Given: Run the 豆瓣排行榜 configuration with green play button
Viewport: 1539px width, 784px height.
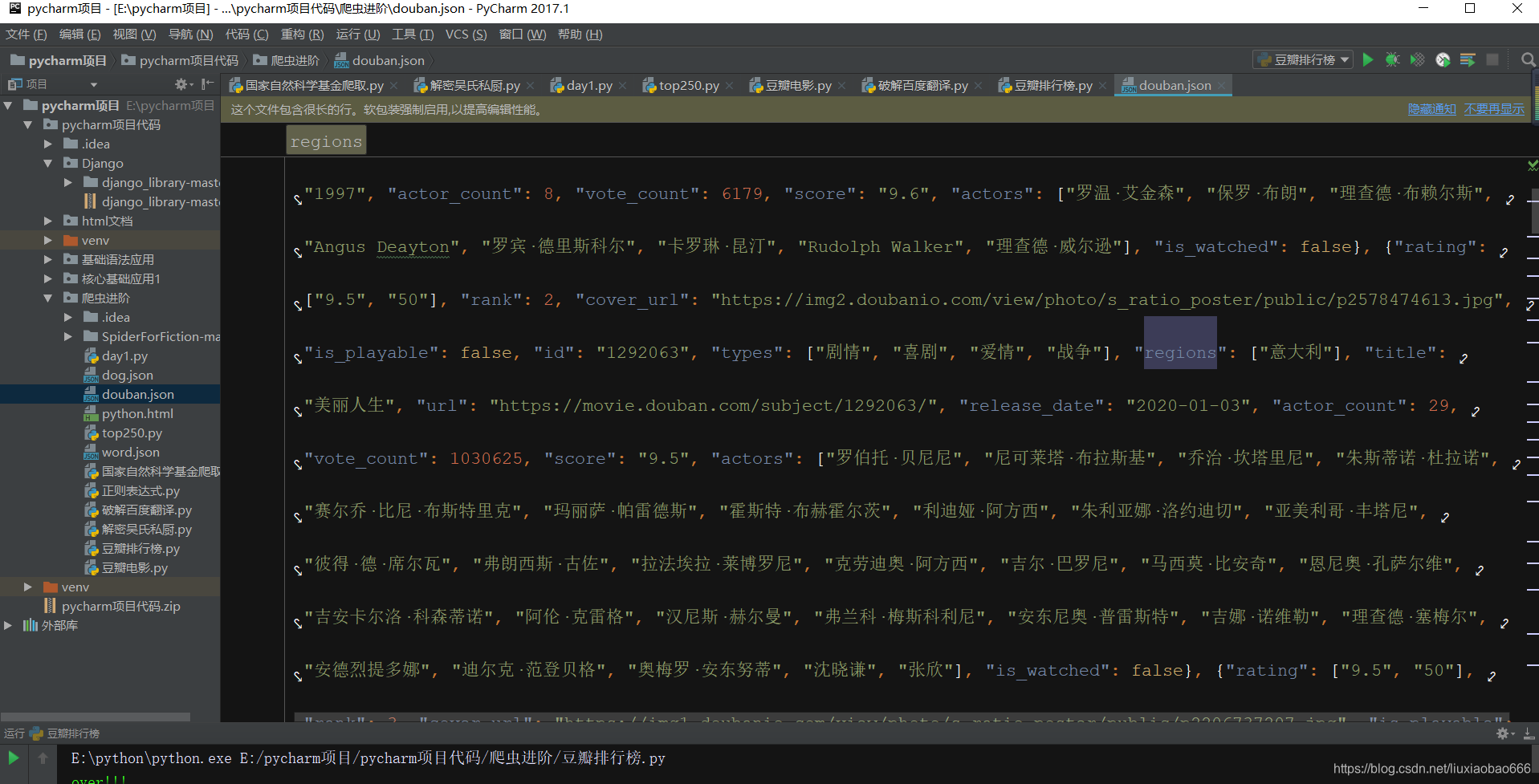Looking at the screenshot, I should 1368,59.
